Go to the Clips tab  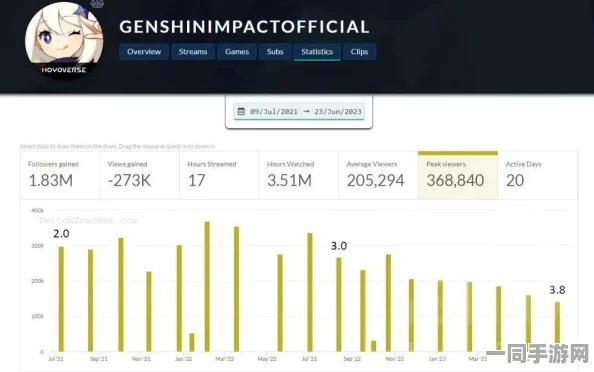(359, 52)
